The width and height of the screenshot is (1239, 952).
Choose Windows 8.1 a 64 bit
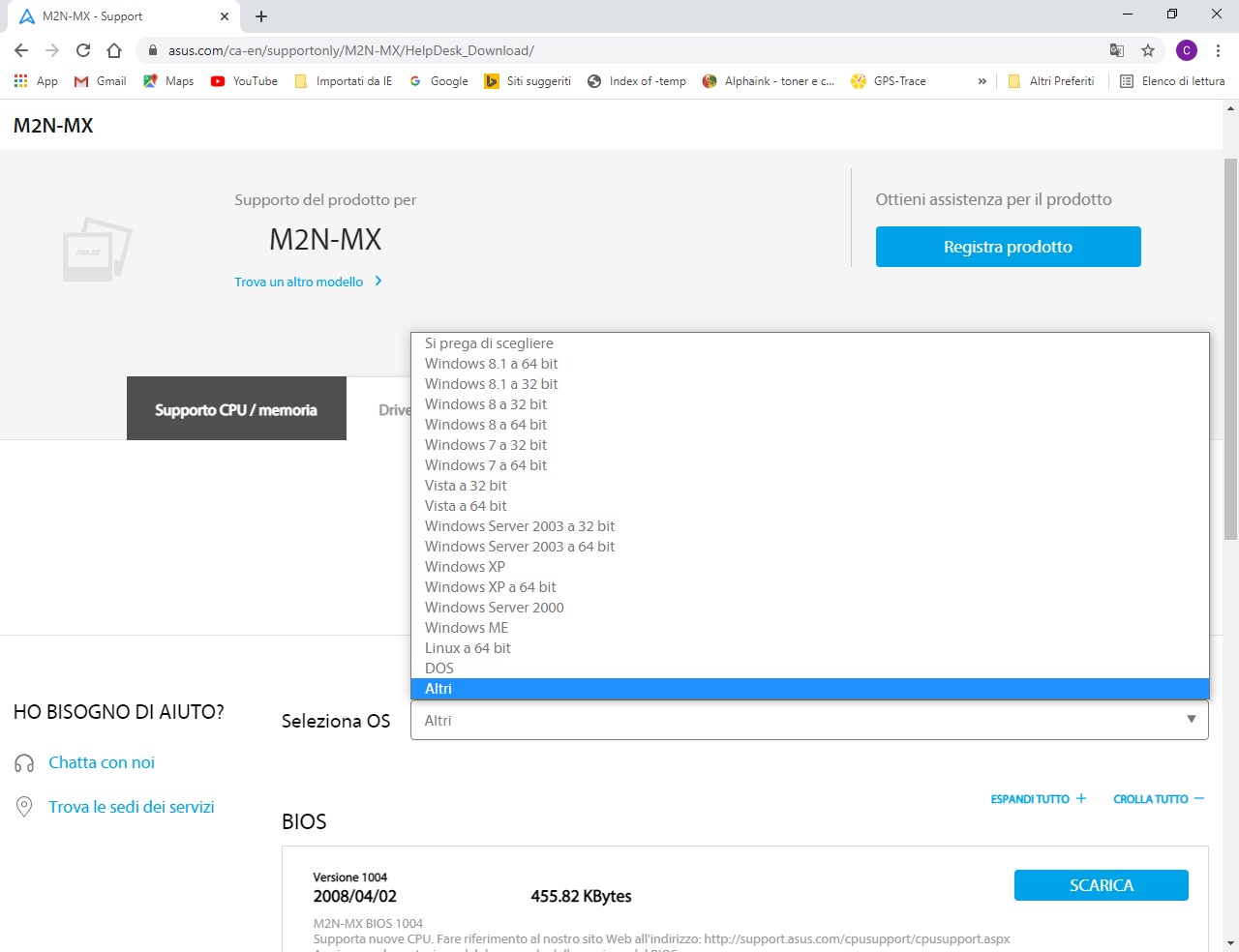809,364
